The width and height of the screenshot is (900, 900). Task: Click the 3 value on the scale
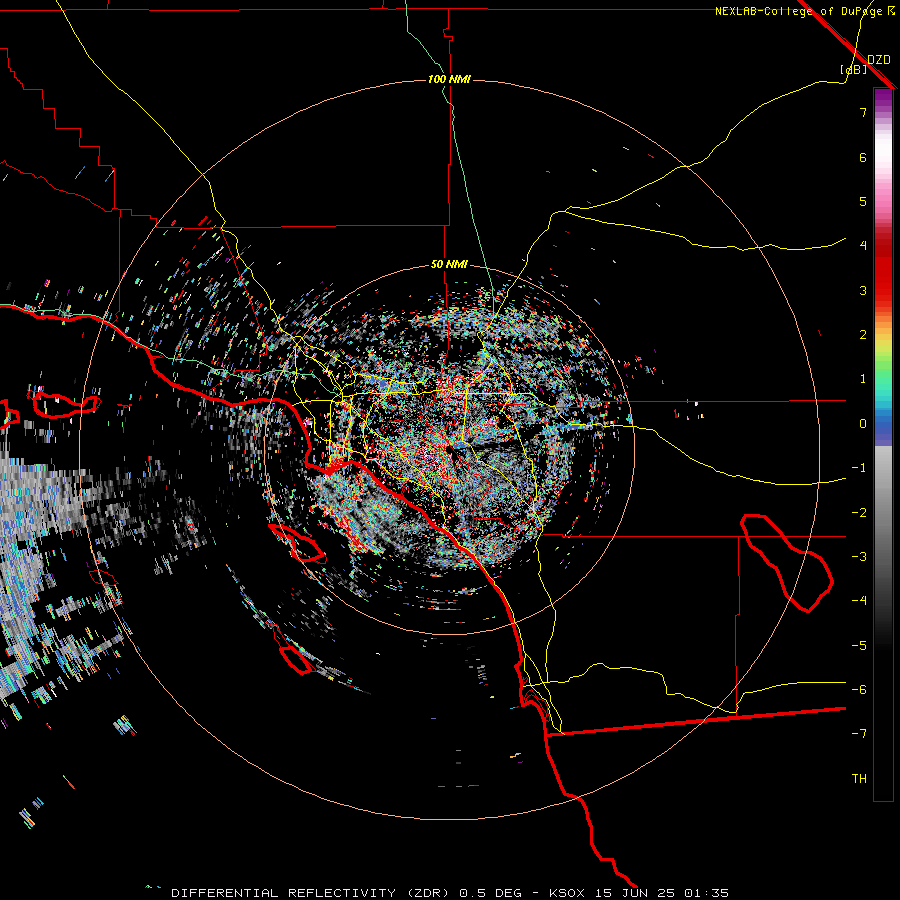click(x=863, y=290)
